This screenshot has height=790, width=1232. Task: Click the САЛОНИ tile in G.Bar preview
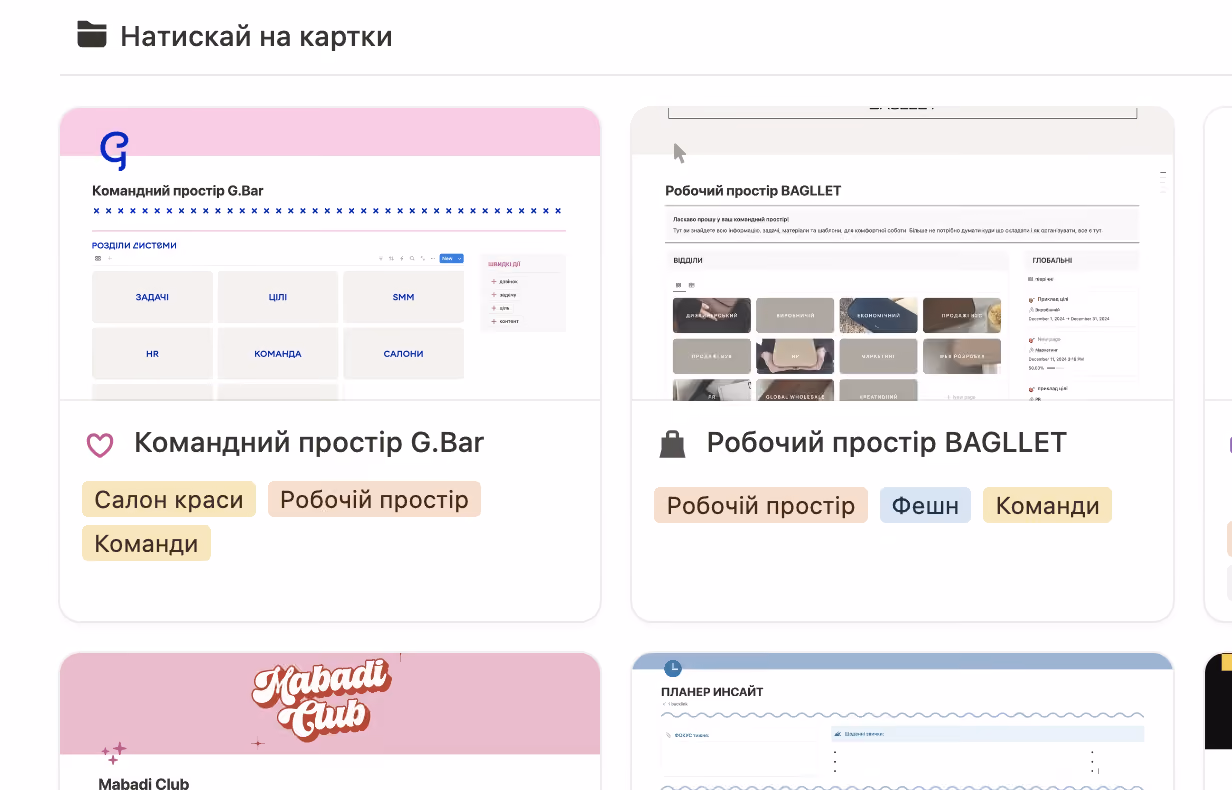403,354
